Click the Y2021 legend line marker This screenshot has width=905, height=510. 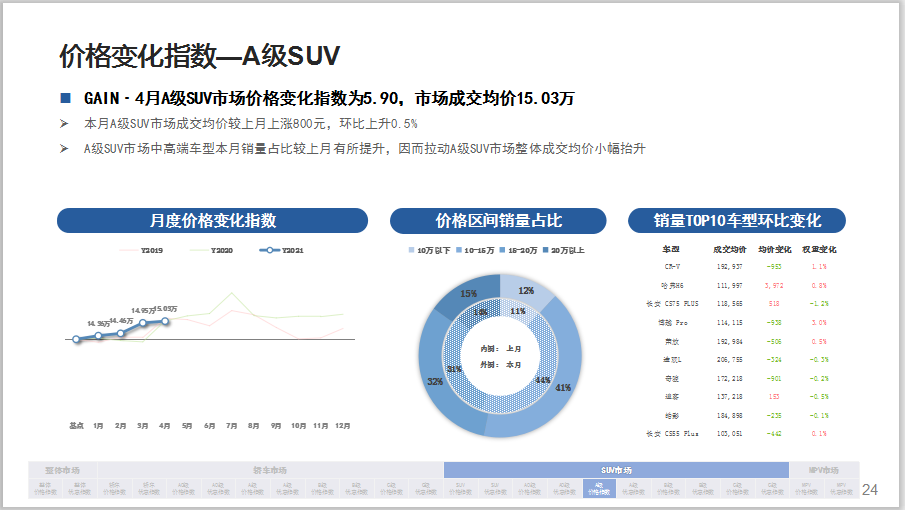point(269,250)
